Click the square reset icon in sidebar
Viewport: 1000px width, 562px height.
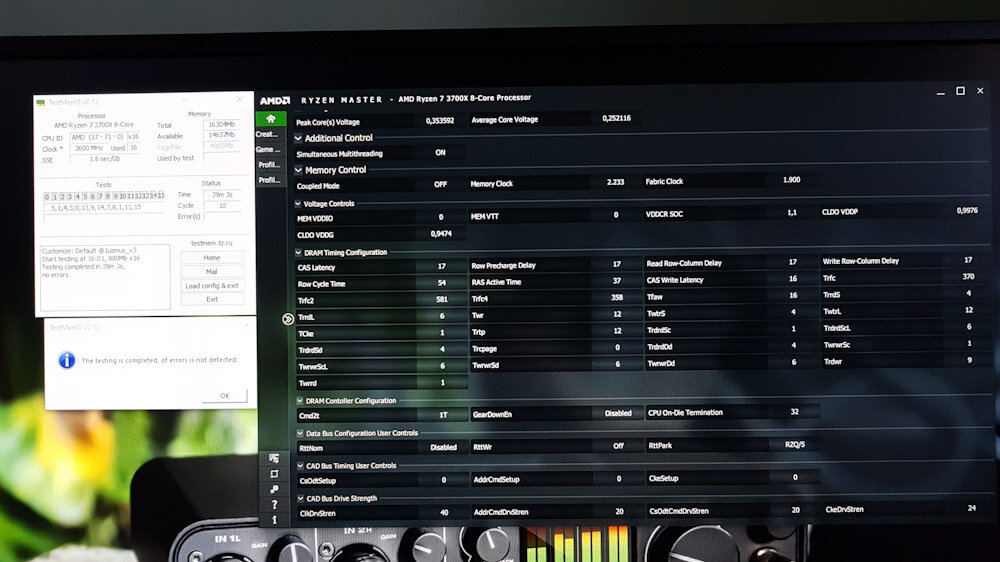[274, 474]
